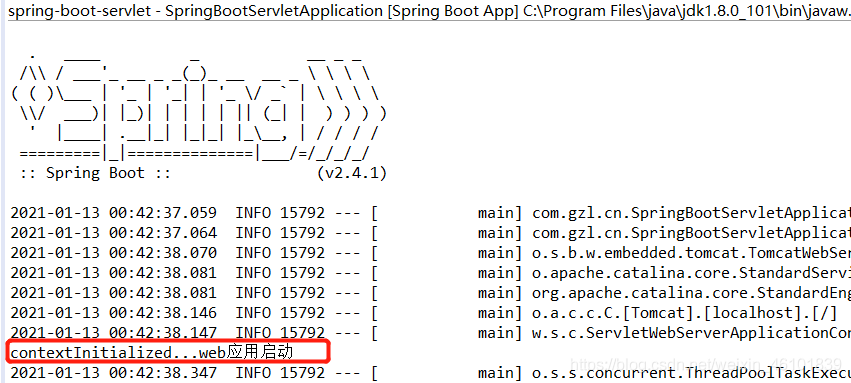The height and width of the screenshot is (383, 851).
Task: Select the '(v2.4.1)' version text
Action: point(352,174)
